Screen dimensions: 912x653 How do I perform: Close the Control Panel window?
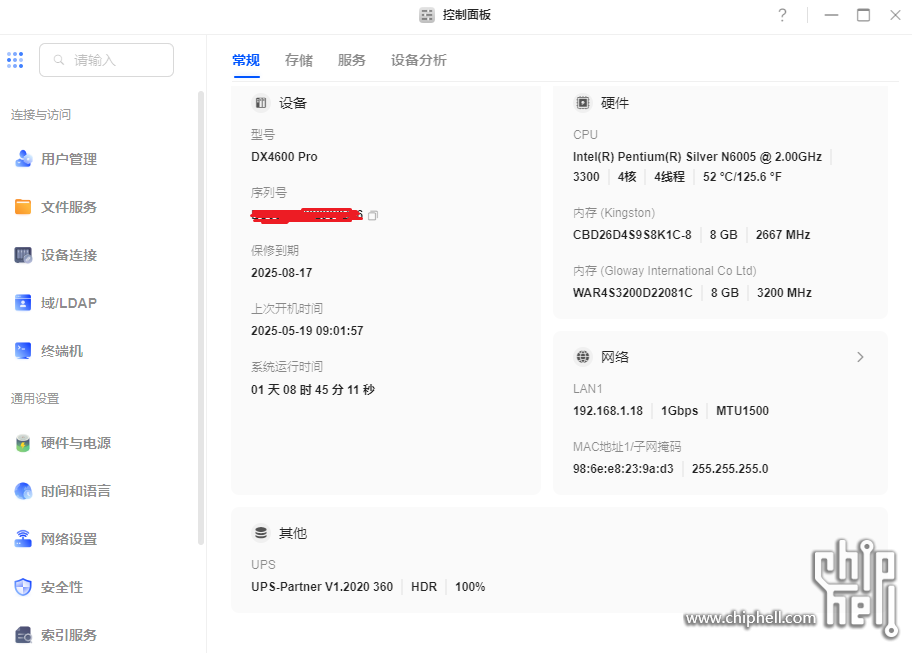click(x=896, y=15)
